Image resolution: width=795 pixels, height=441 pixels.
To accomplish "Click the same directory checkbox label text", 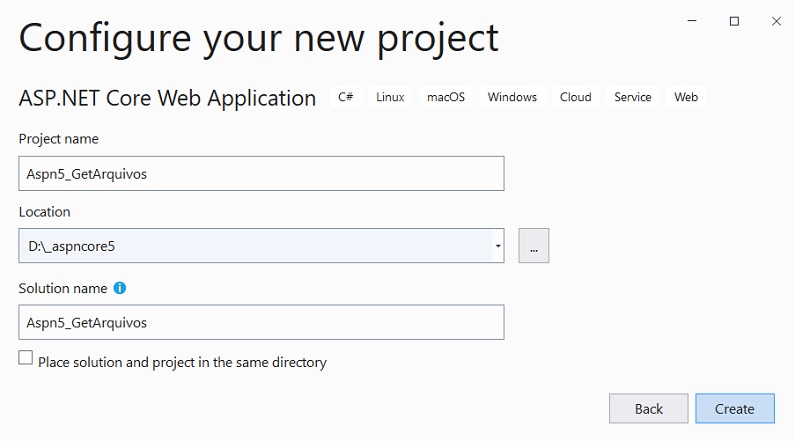I will [182, 362].
